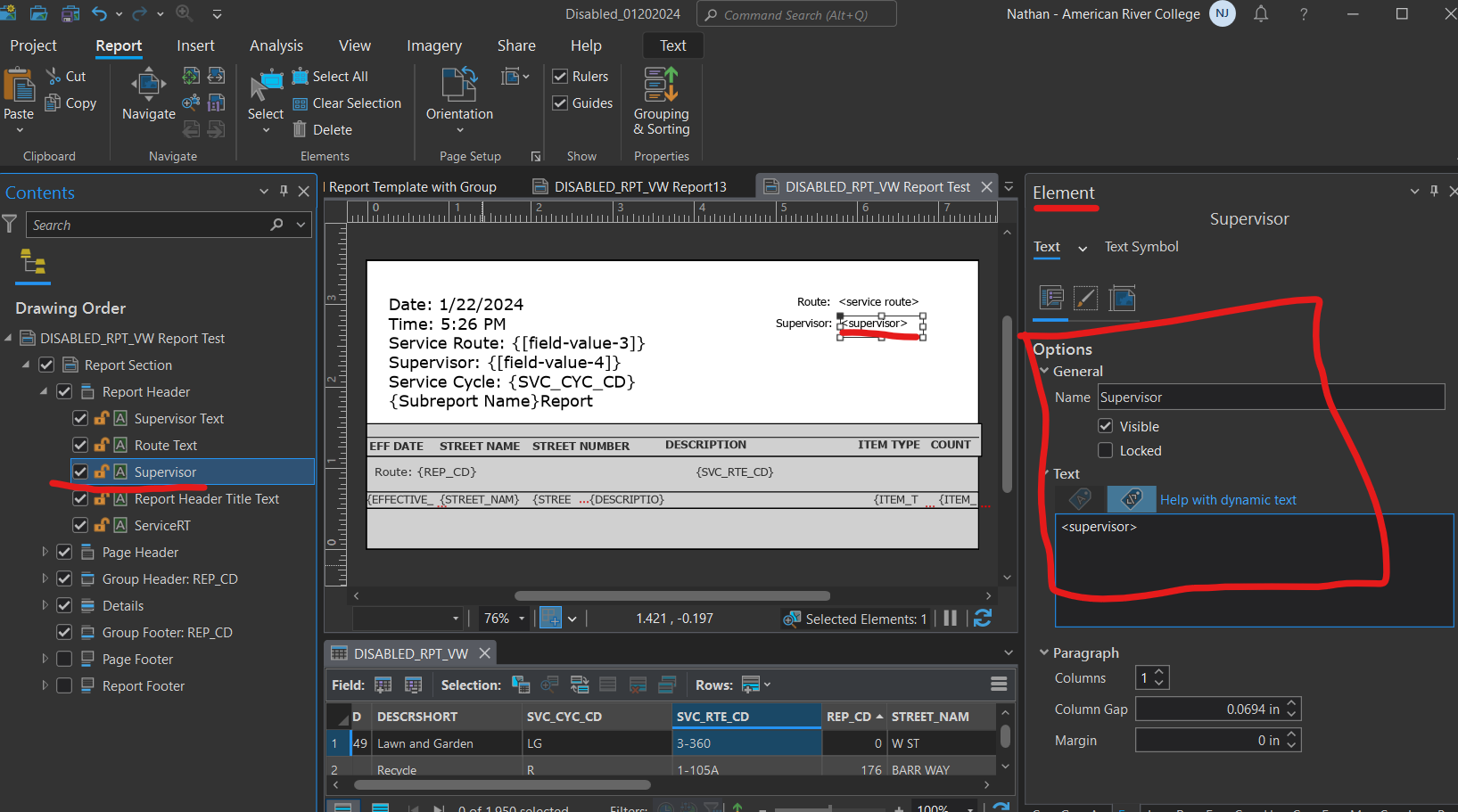
Task: Uncheck the Visible checkbox for Supervisor
Action: (x=1106, y=426)
